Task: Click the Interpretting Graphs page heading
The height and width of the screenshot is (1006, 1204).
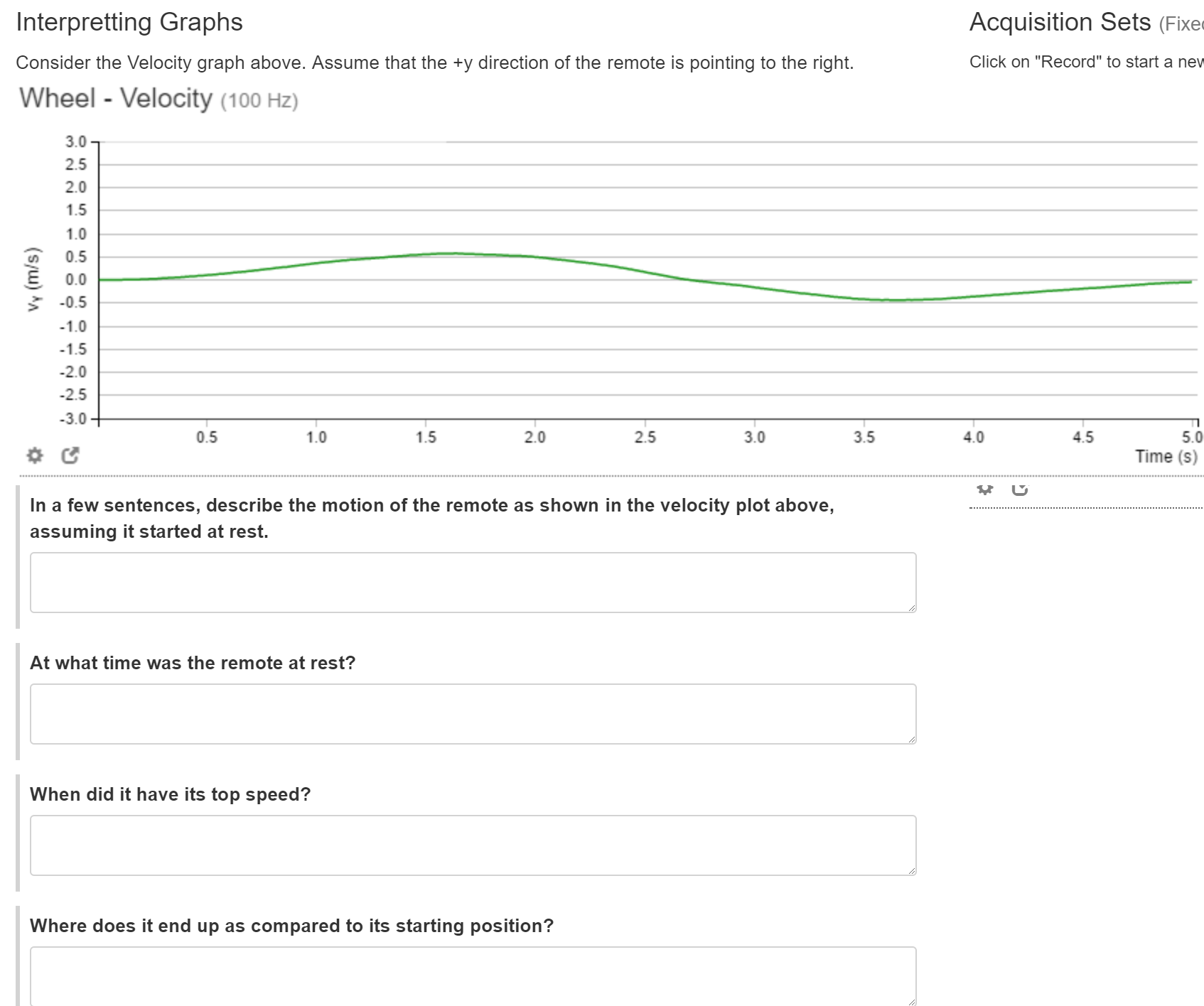Action: [129, 22]
